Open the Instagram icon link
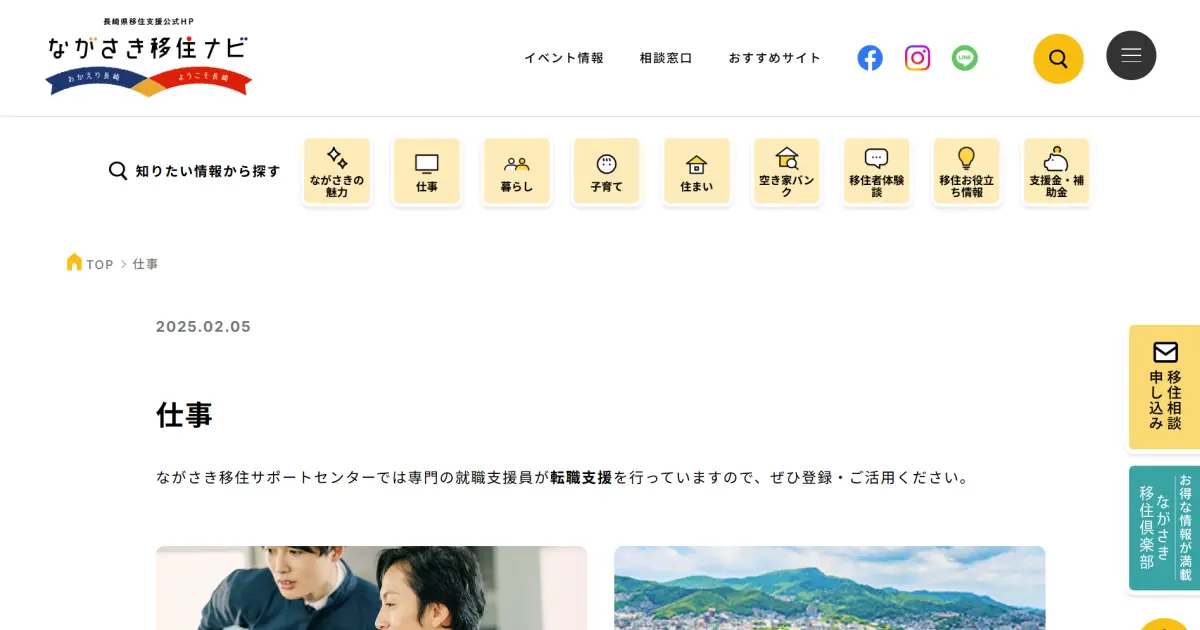The height and width of the screenshot is (630, 1200). coord(917,58)
